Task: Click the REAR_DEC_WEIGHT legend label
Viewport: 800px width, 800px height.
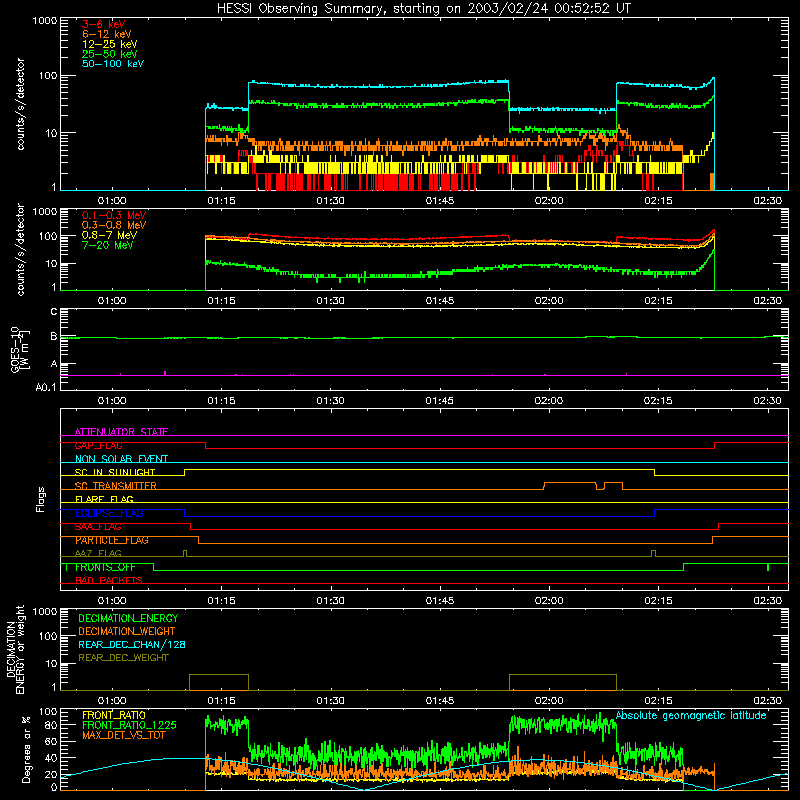Action: click(123, 658)
